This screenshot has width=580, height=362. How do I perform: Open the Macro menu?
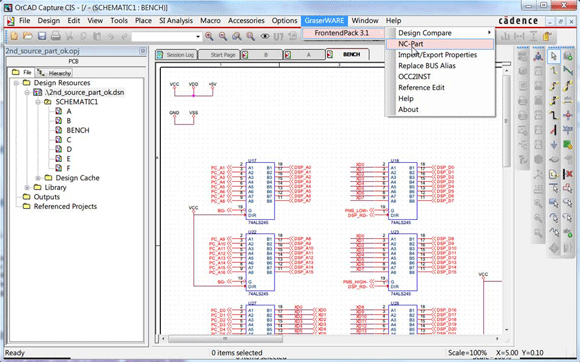(210, 21)
